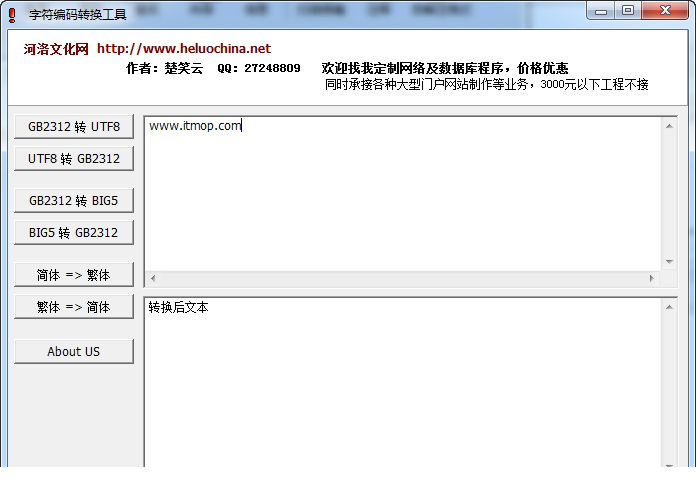Open the http://www.heluochina.net link
Image resolution: width=696 pixels, height=485 pixels.
(184, 48)
